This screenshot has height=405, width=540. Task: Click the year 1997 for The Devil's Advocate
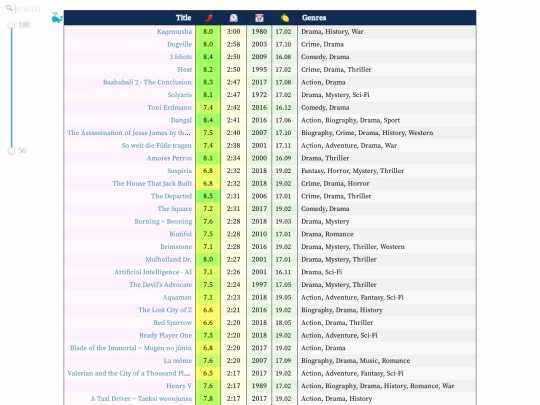click(x=259, y=285)
